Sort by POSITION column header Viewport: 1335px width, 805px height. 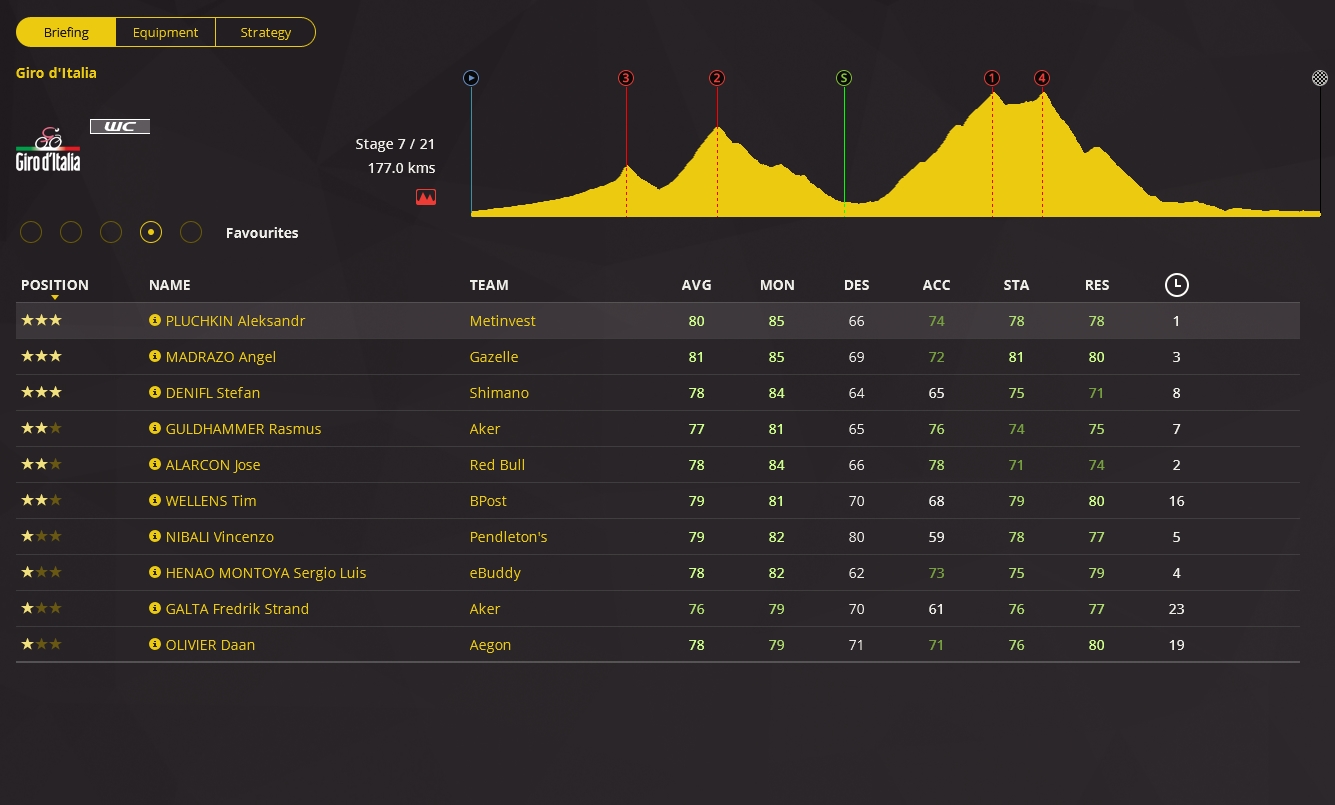(x=55, y=285)
